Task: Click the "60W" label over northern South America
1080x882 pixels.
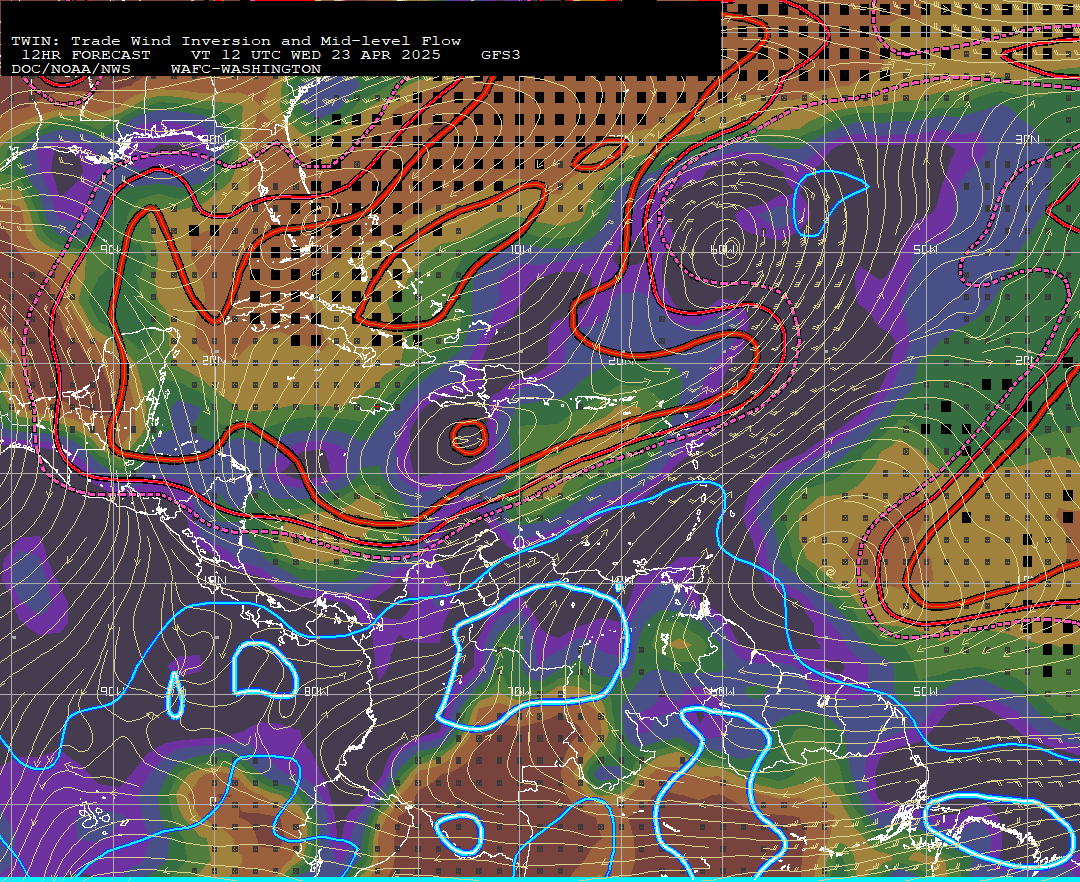Action: (x=722, y=691)
